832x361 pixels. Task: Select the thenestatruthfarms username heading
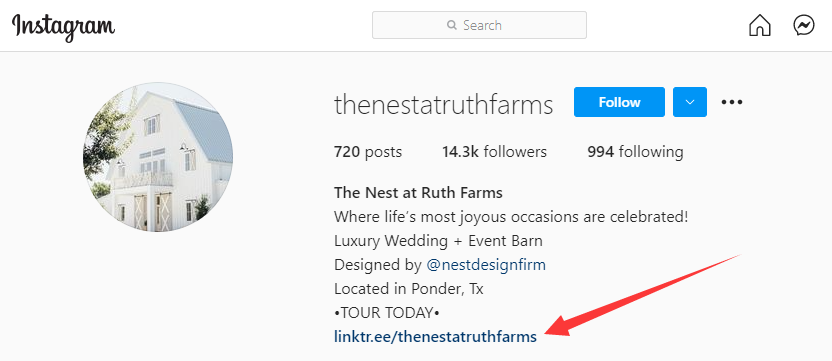tap(444, 105)
